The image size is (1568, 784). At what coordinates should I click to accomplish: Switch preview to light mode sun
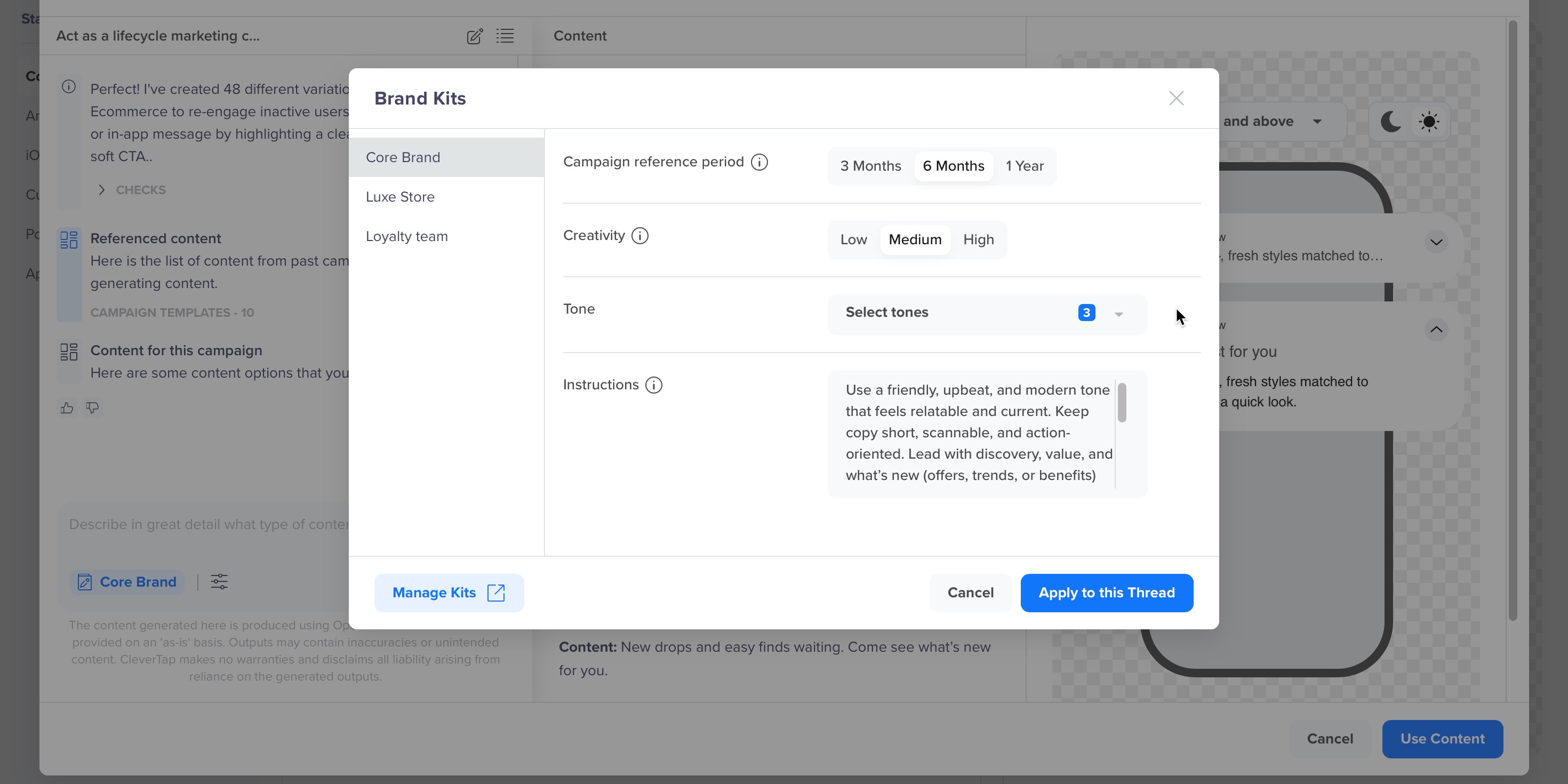[1429, 121]
